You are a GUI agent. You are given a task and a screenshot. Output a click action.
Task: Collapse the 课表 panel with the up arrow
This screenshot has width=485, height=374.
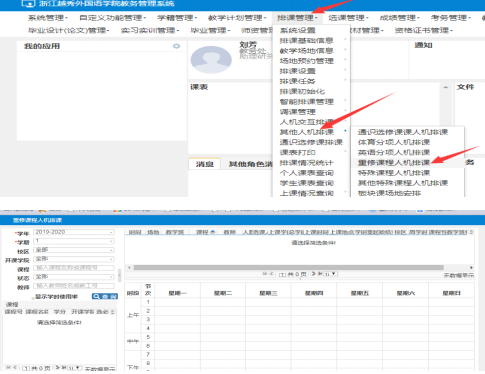pos(446,87)
